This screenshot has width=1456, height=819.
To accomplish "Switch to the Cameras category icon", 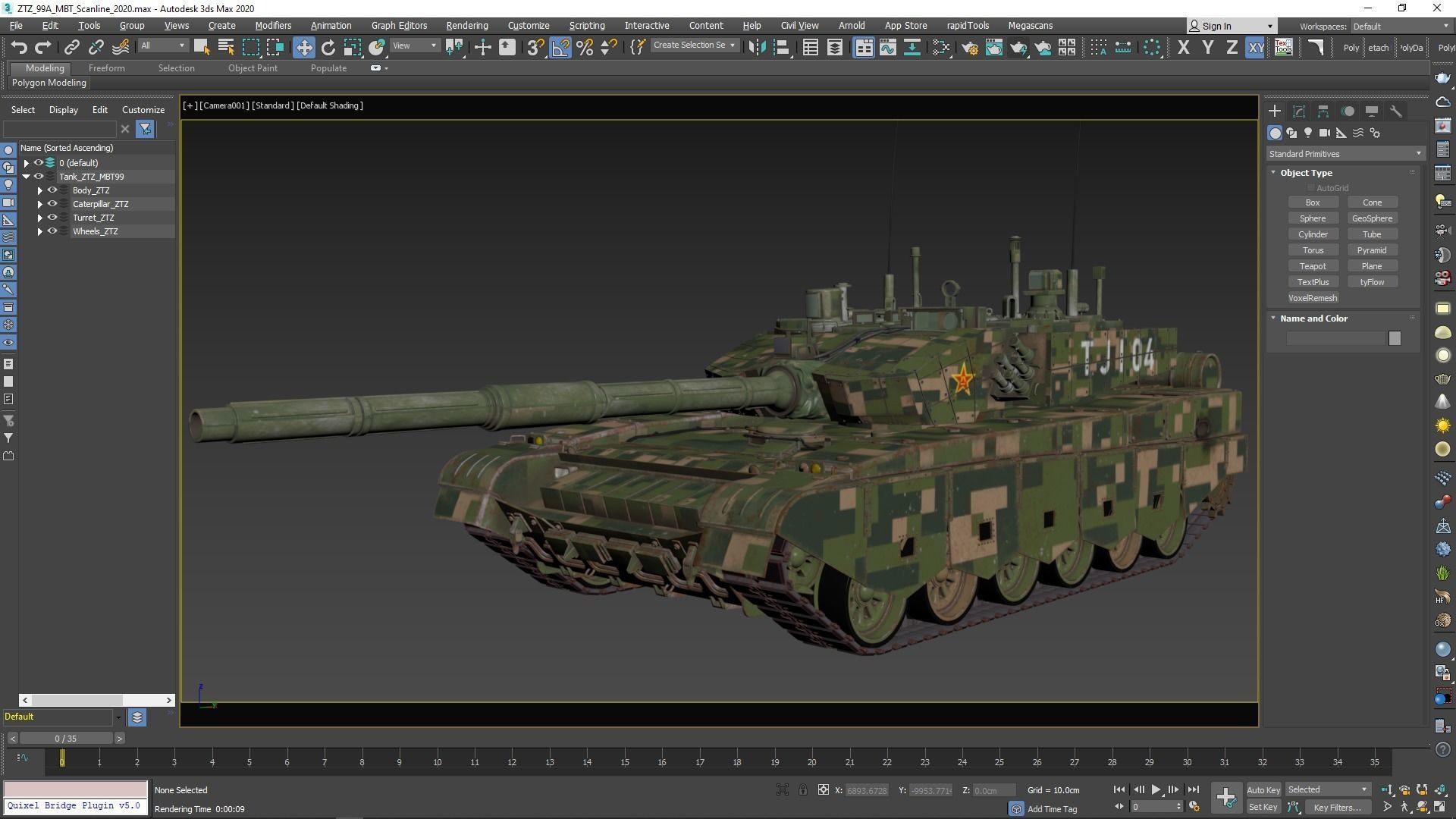I will tap(1325, 133).
